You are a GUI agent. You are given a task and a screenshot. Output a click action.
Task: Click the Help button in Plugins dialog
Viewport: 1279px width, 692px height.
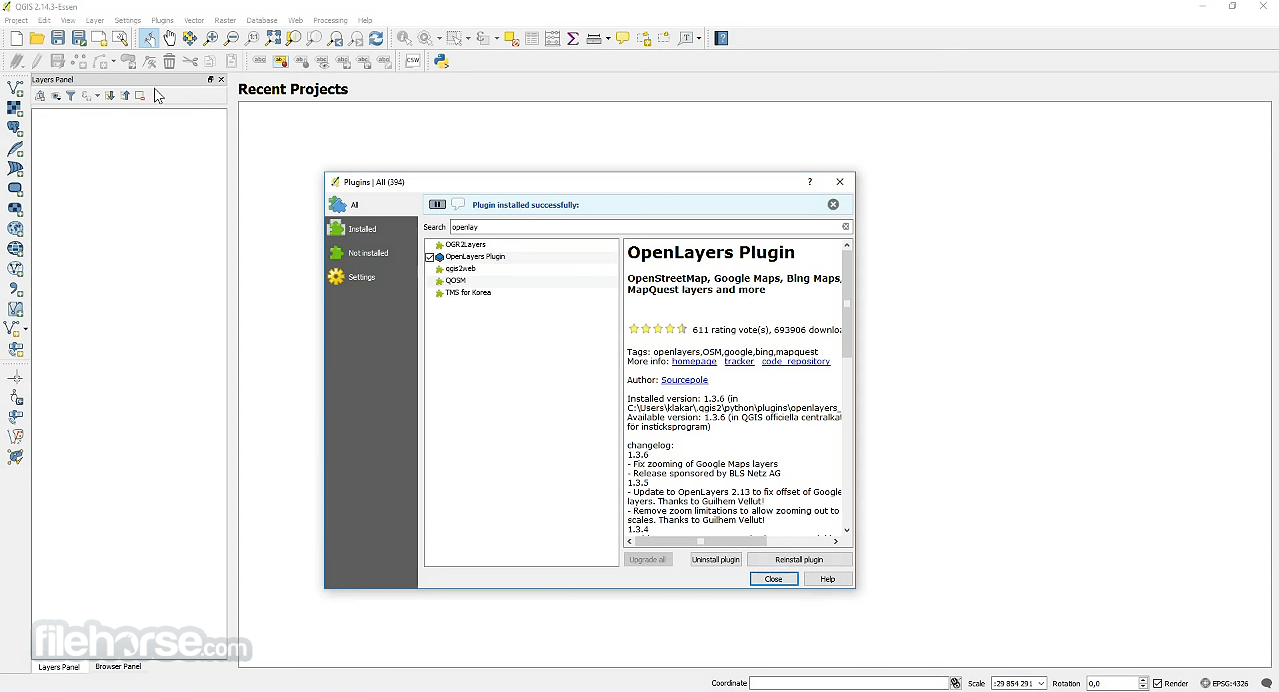tap(828, 579)
